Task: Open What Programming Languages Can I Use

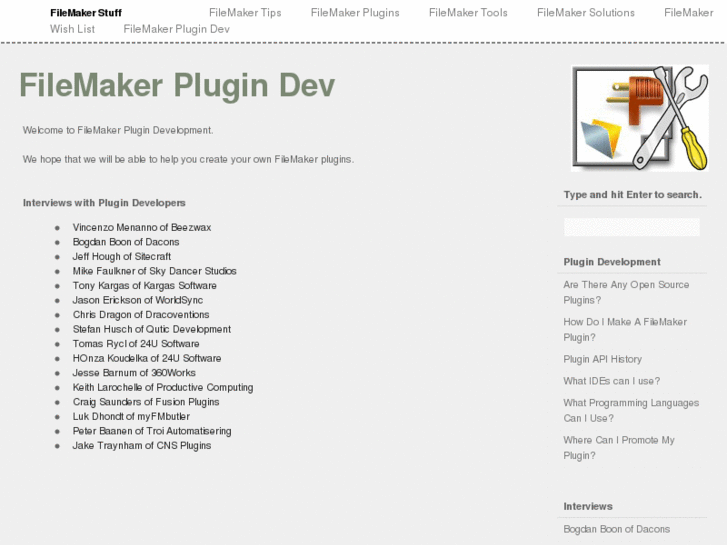Action: (631, 410)
